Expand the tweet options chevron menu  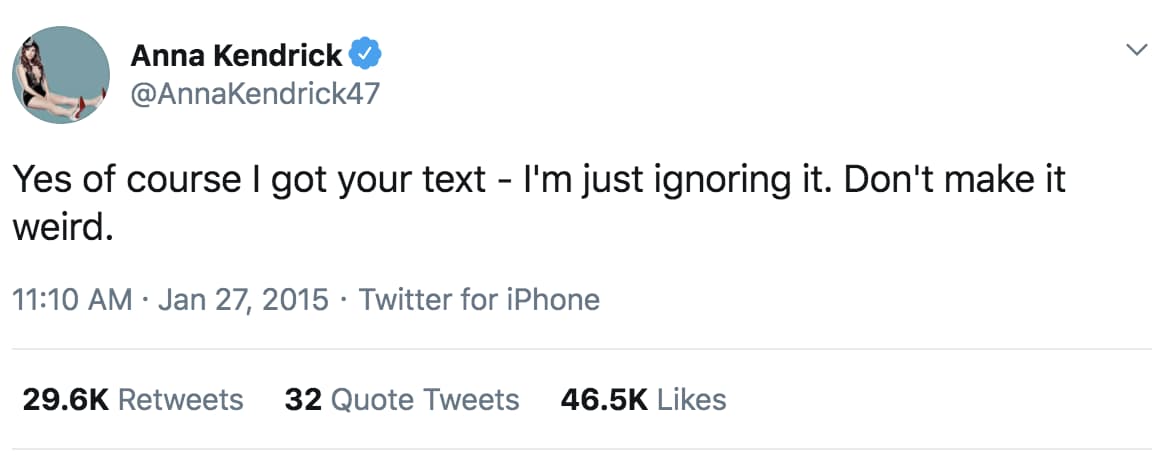click(x=1135, y=49)
